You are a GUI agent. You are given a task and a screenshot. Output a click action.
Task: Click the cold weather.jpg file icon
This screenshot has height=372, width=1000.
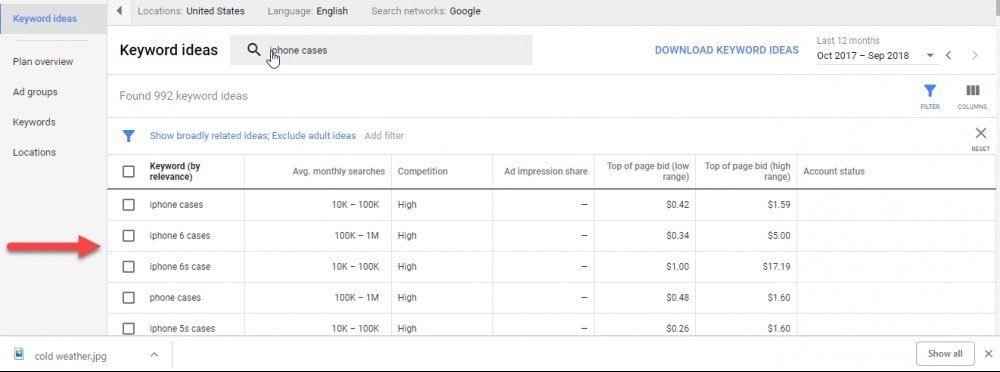(x=18, y=353)
